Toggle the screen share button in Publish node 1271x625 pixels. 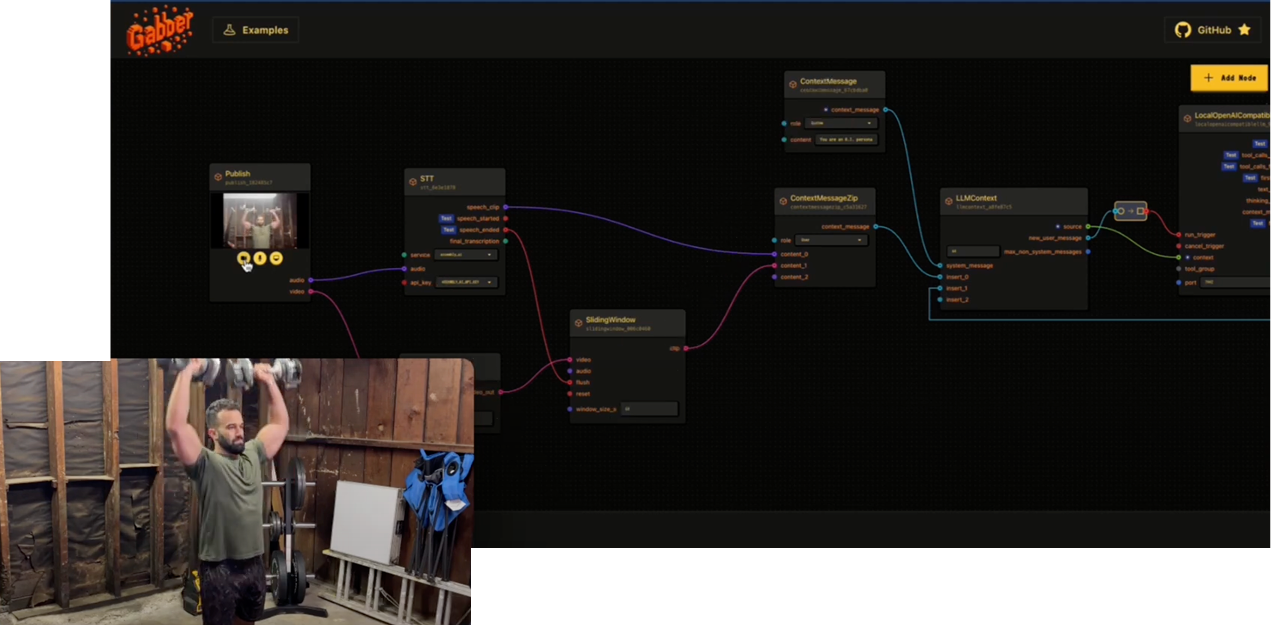276,258
